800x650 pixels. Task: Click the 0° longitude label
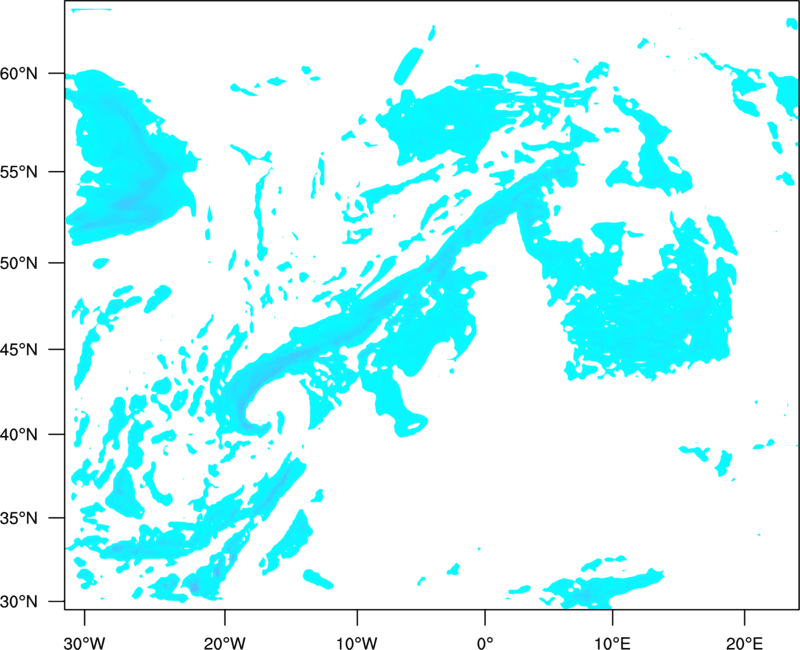tap(485, 643)
